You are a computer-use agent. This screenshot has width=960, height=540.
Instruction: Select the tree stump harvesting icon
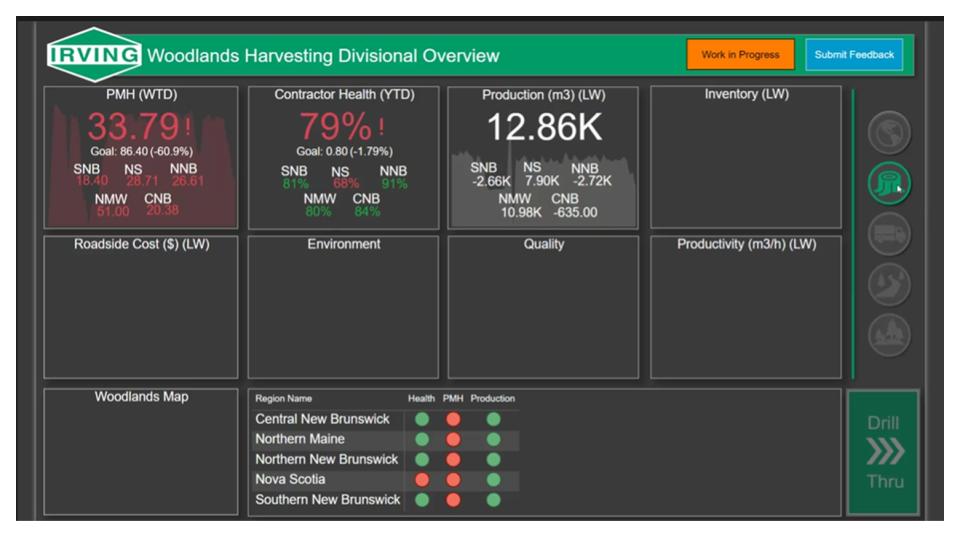(889, 183)
